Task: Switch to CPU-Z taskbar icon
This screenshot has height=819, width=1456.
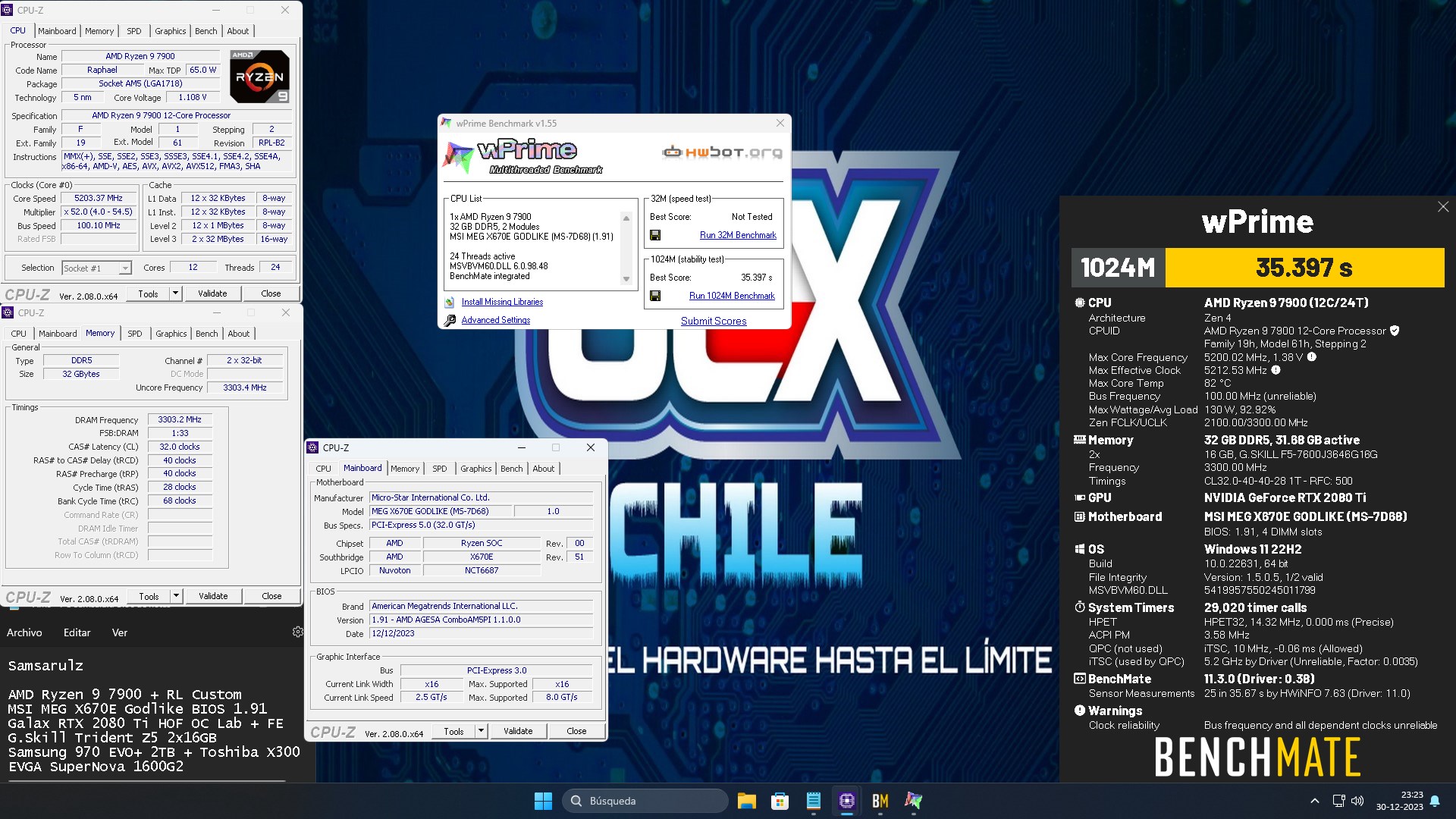Action: (x=847, y=801)
